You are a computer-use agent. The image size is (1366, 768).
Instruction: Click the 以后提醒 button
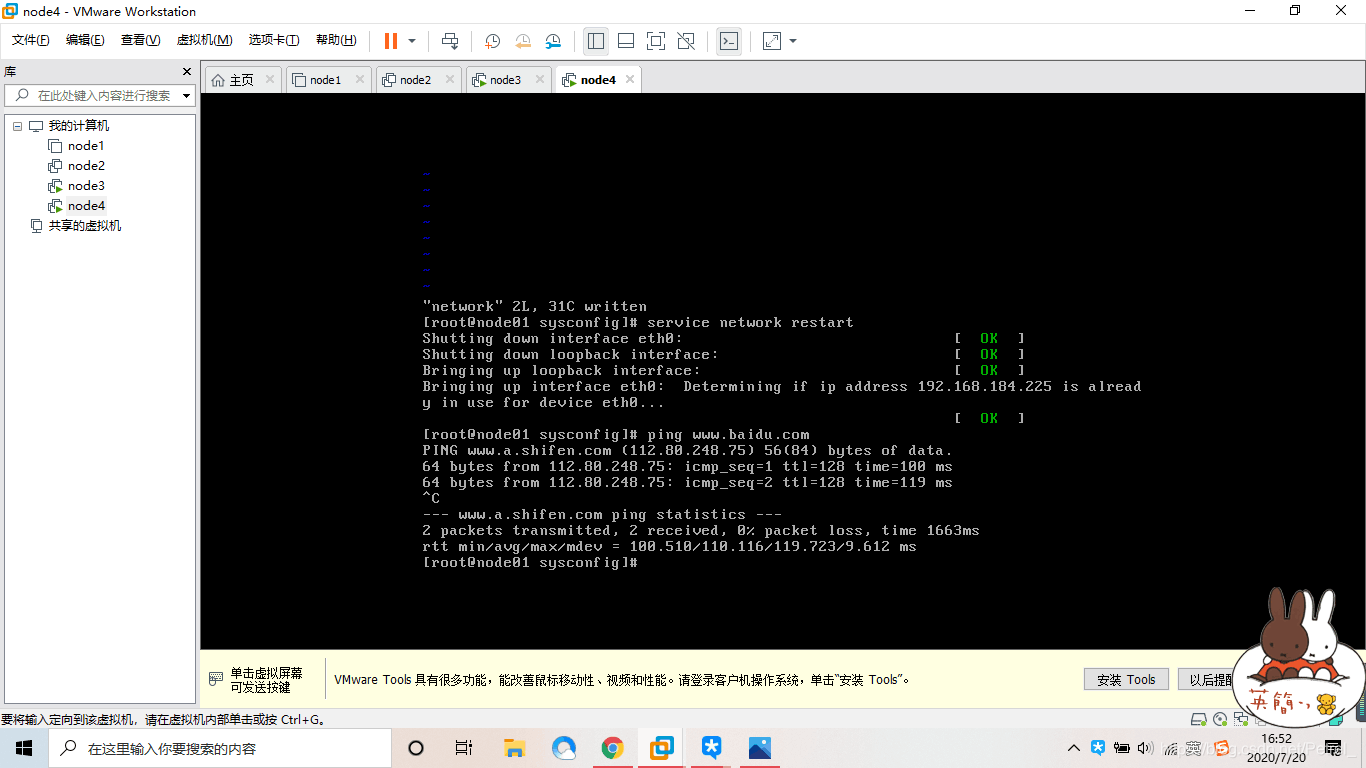point(1208,680)
